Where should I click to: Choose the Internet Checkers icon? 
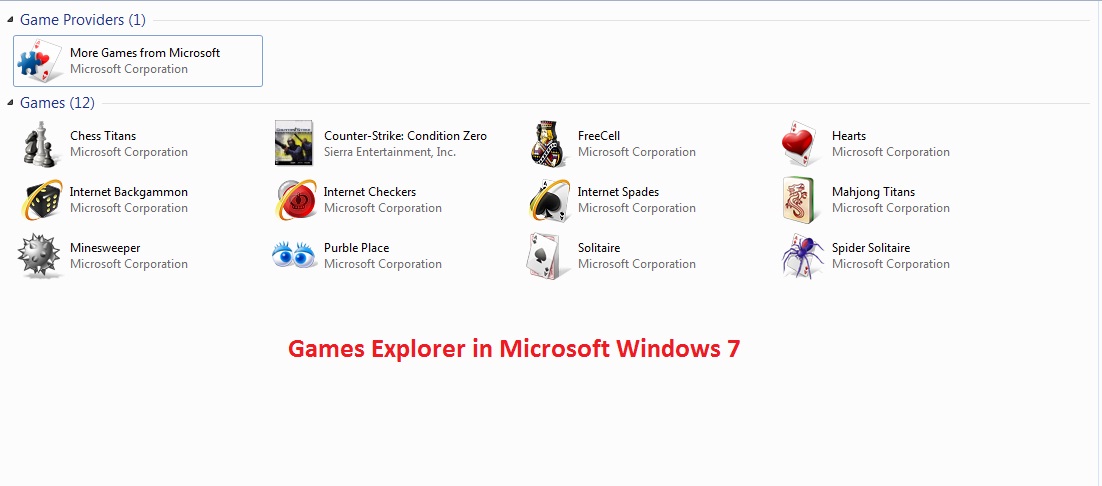pos(294,200)
